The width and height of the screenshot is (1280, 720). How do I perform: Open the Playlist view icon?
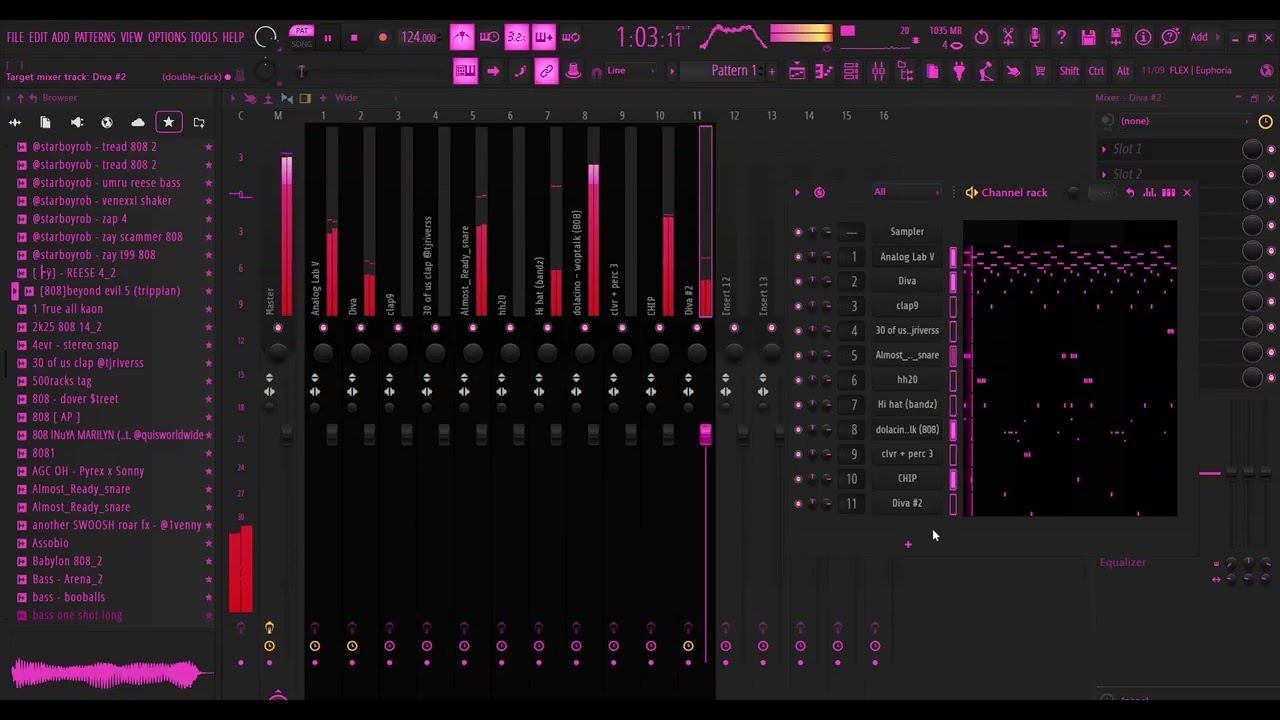pos(797,71)
